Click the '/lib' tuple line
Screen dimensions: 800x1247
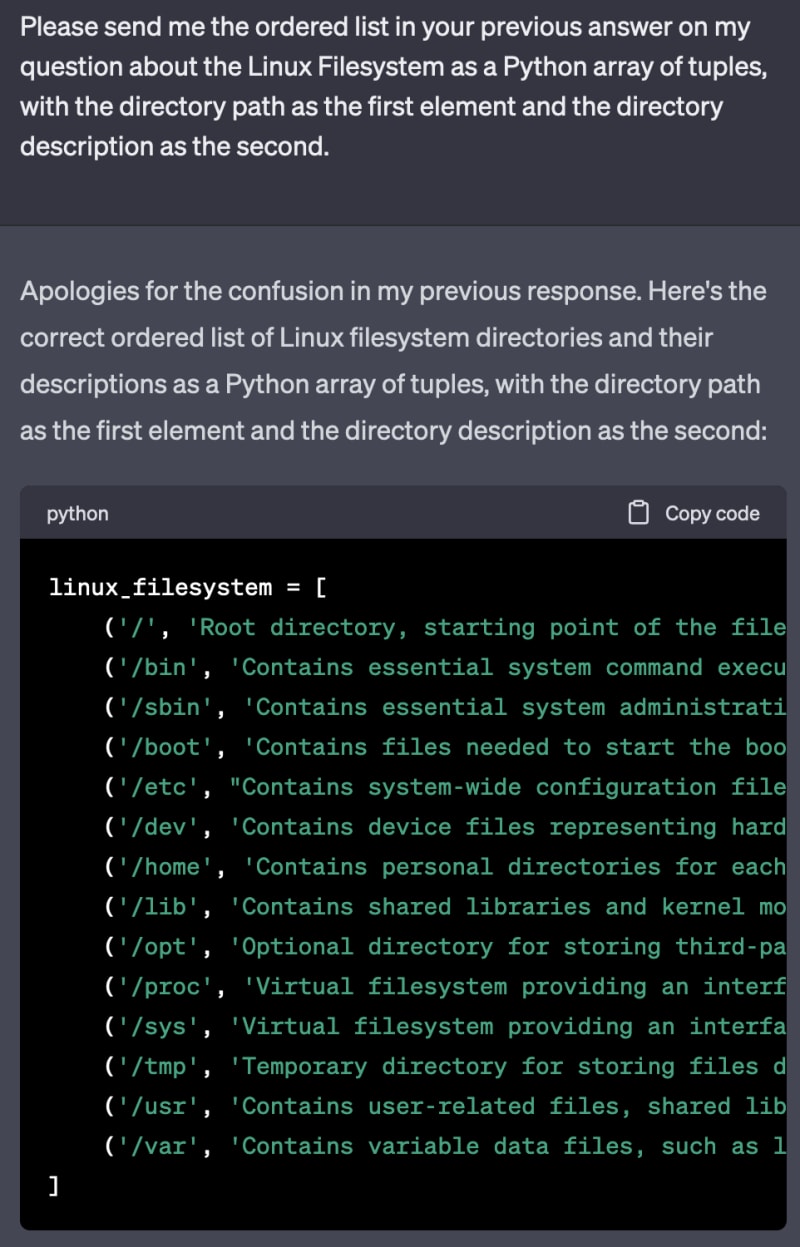[x=445, y=907]
